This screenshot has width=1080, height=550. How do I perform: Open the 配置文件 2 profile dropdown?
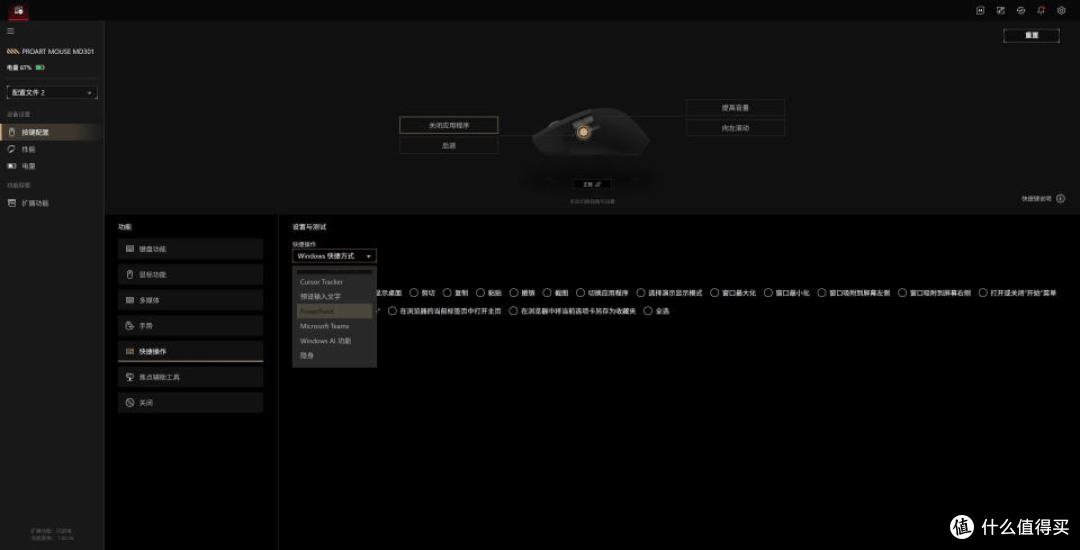tap(52, 92)
